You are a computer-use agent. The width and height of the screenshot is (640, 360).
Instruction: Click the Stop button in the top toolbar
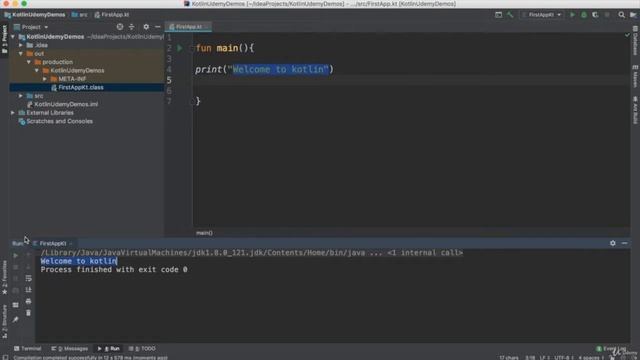[607, 15]
